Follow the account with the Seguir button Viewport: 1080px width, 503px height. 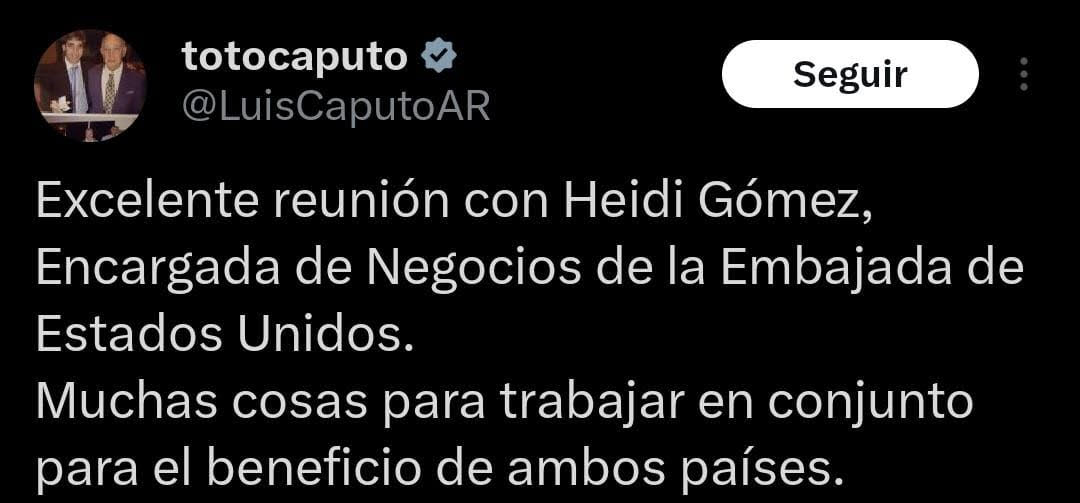850,74
